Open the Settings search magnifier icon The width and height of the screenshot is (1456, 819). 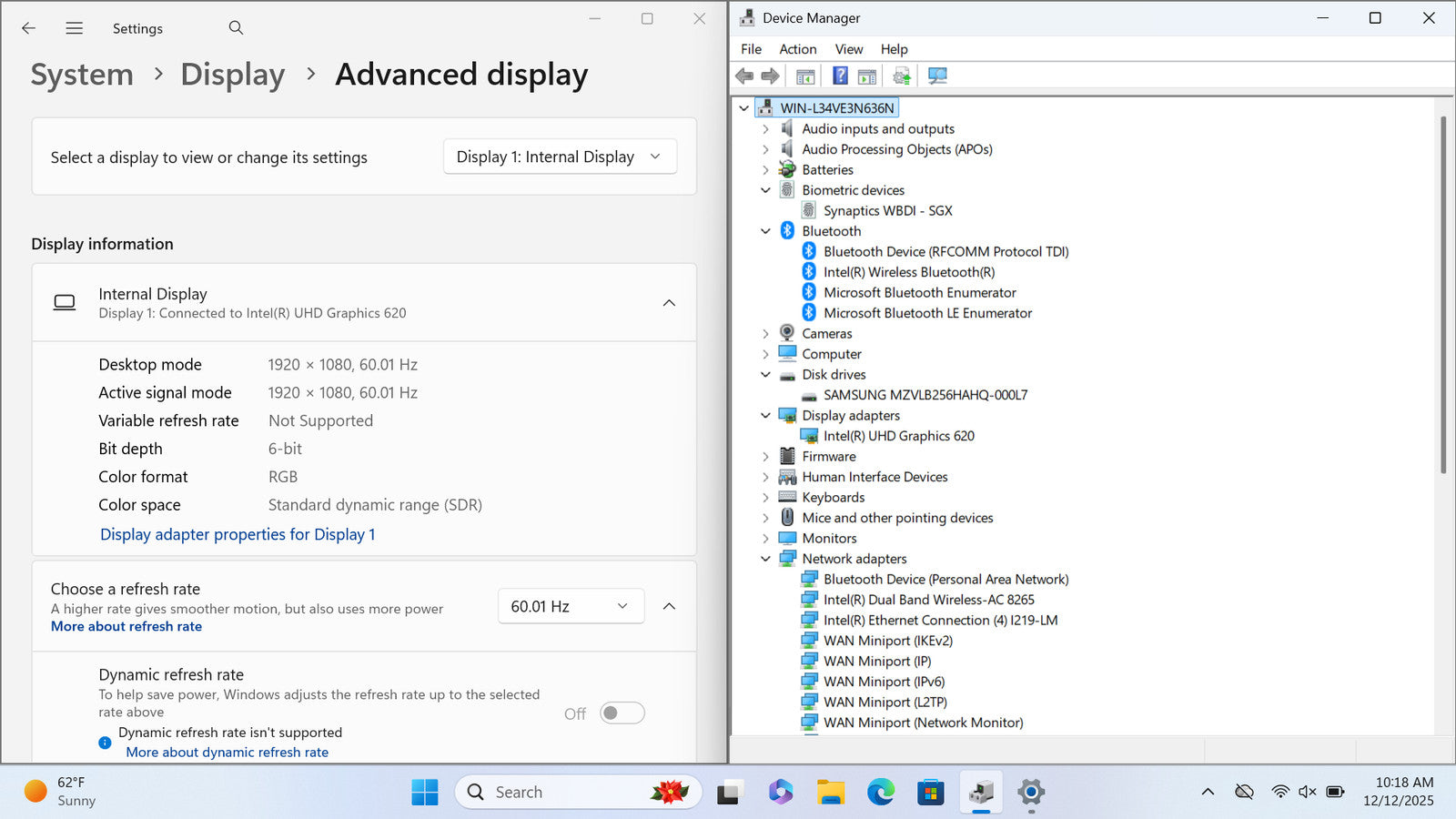coord(236,28)
